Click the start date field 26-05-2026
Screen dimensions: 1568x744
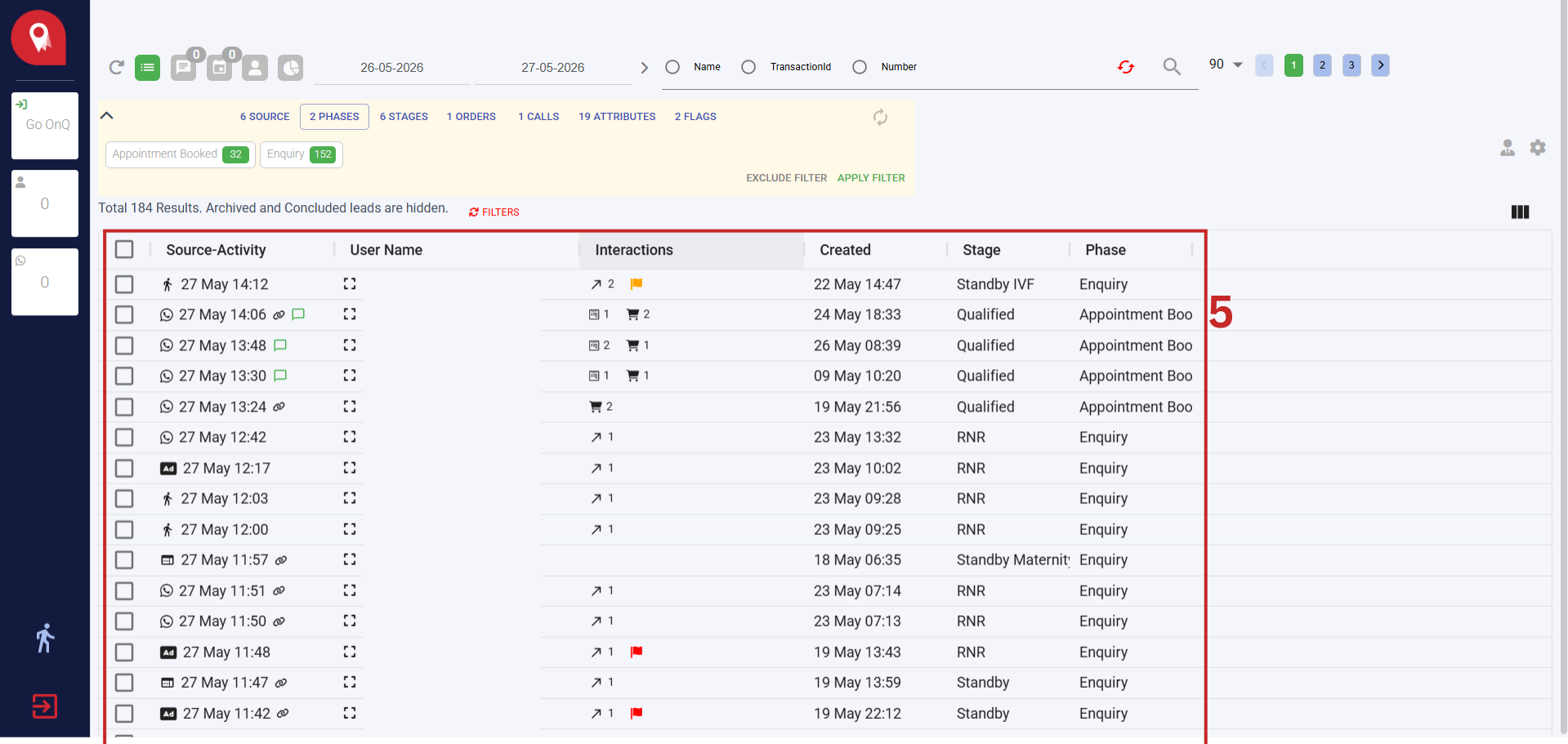tap(392, 68)
